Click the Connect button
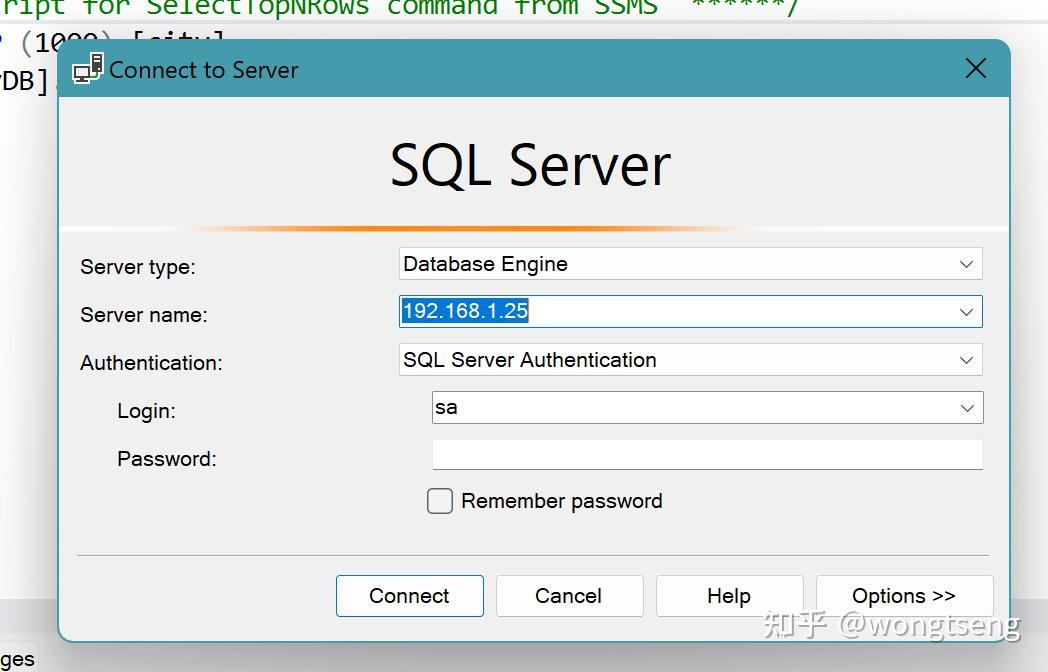The width and height of the screenshot is (1048, 672). click(x=409, y=595)
